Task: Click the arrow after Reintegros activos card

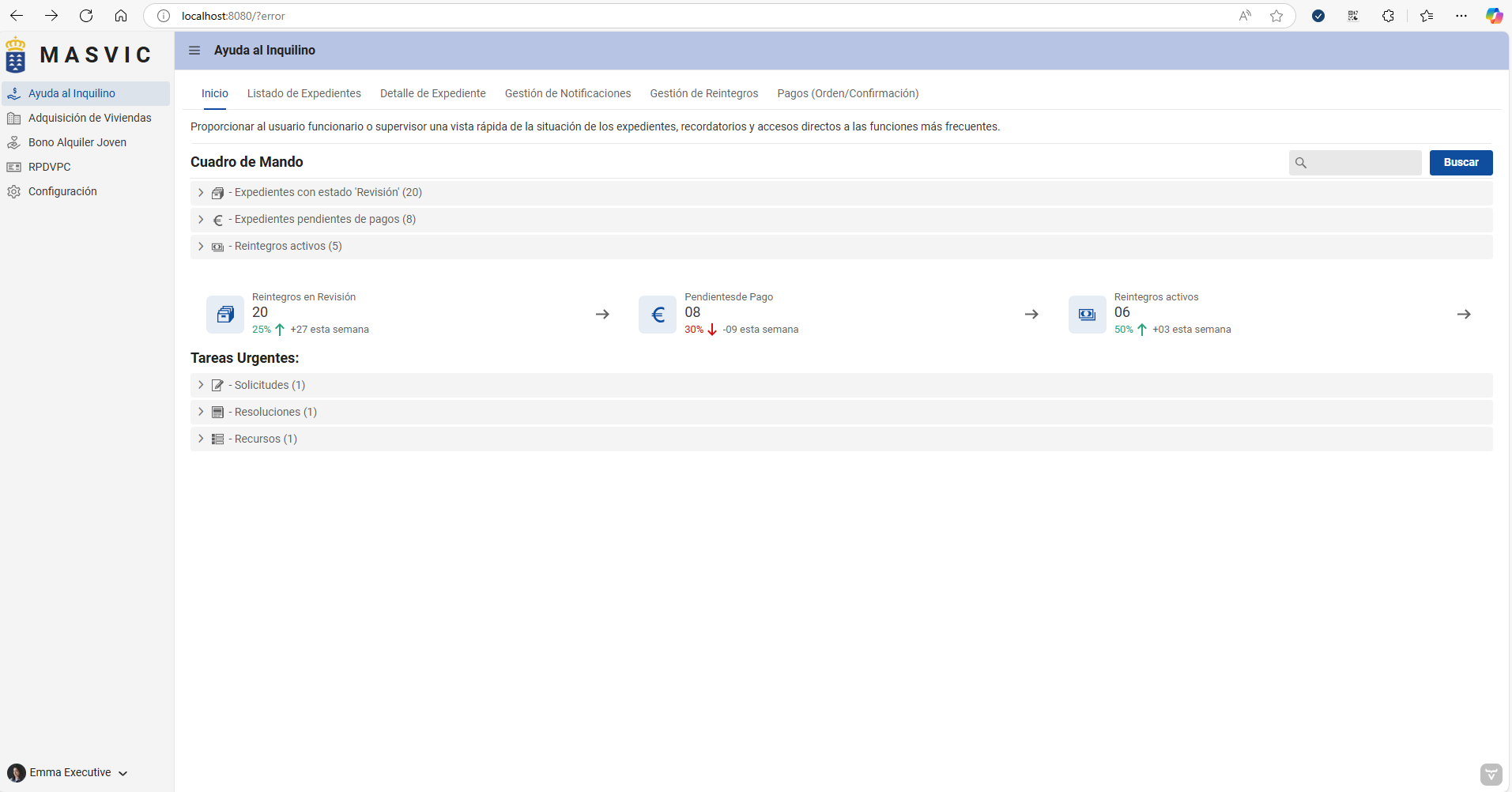Action: (1464, 315)
